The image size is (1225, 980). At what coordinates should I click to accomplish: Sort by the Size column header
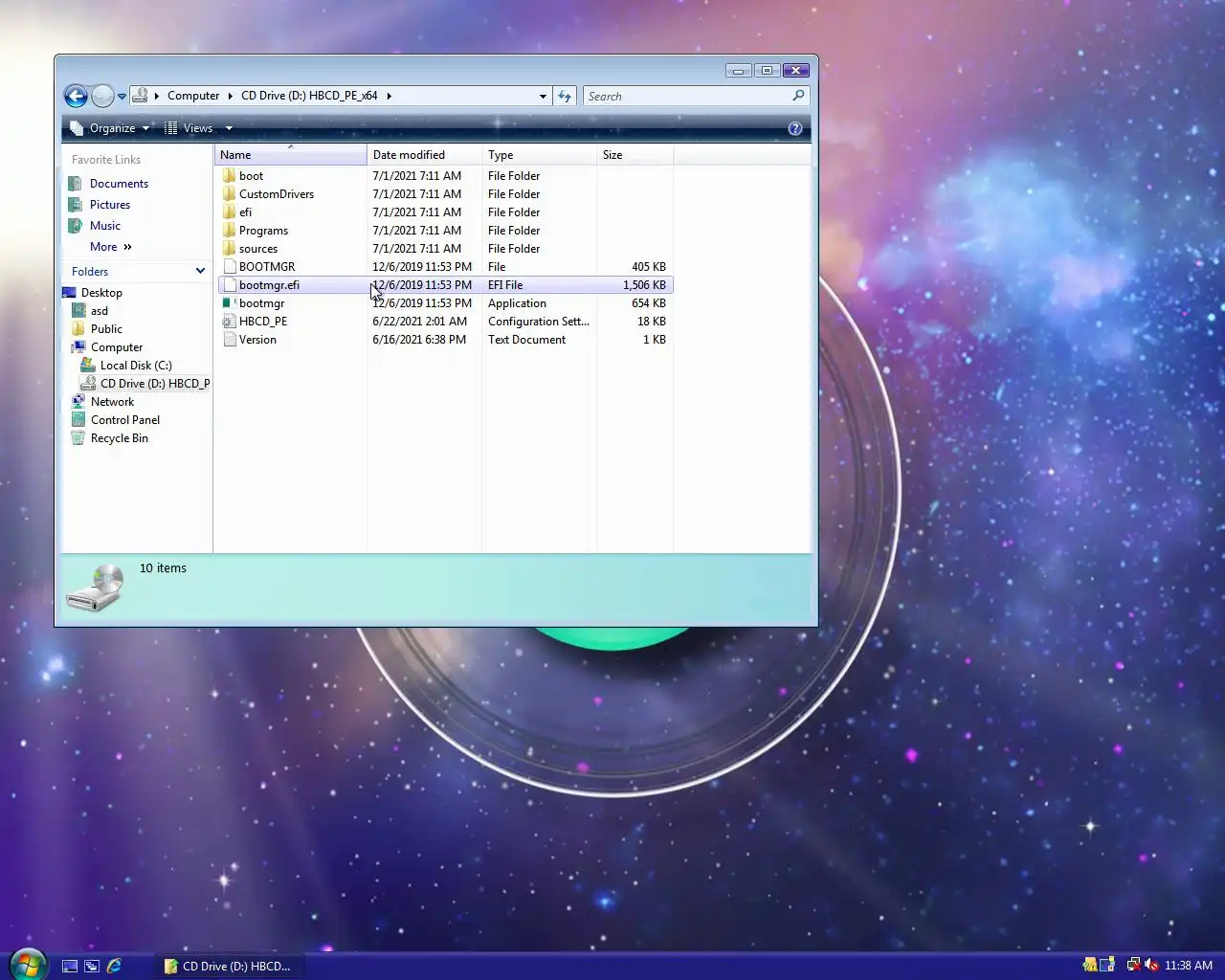(635, 155)
